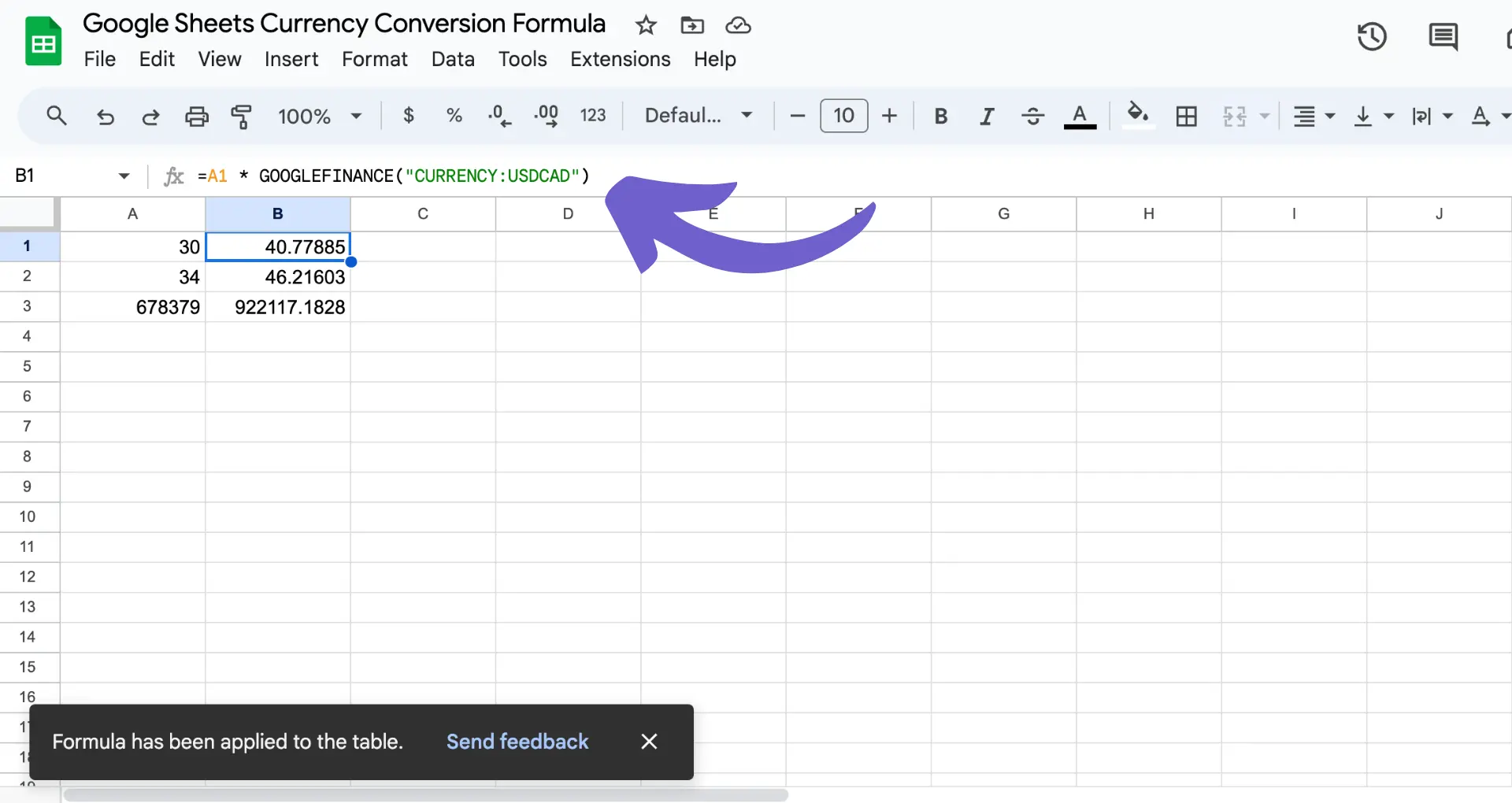The image size is (1512, 803).
Task: Select column C header
Action: pos(423,214)
